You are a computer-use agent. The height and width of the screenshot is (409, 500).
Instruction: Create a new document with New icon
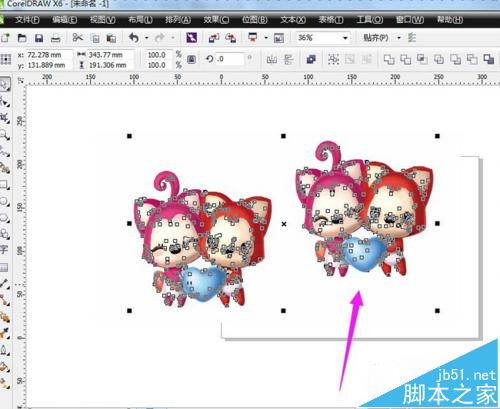5,38
